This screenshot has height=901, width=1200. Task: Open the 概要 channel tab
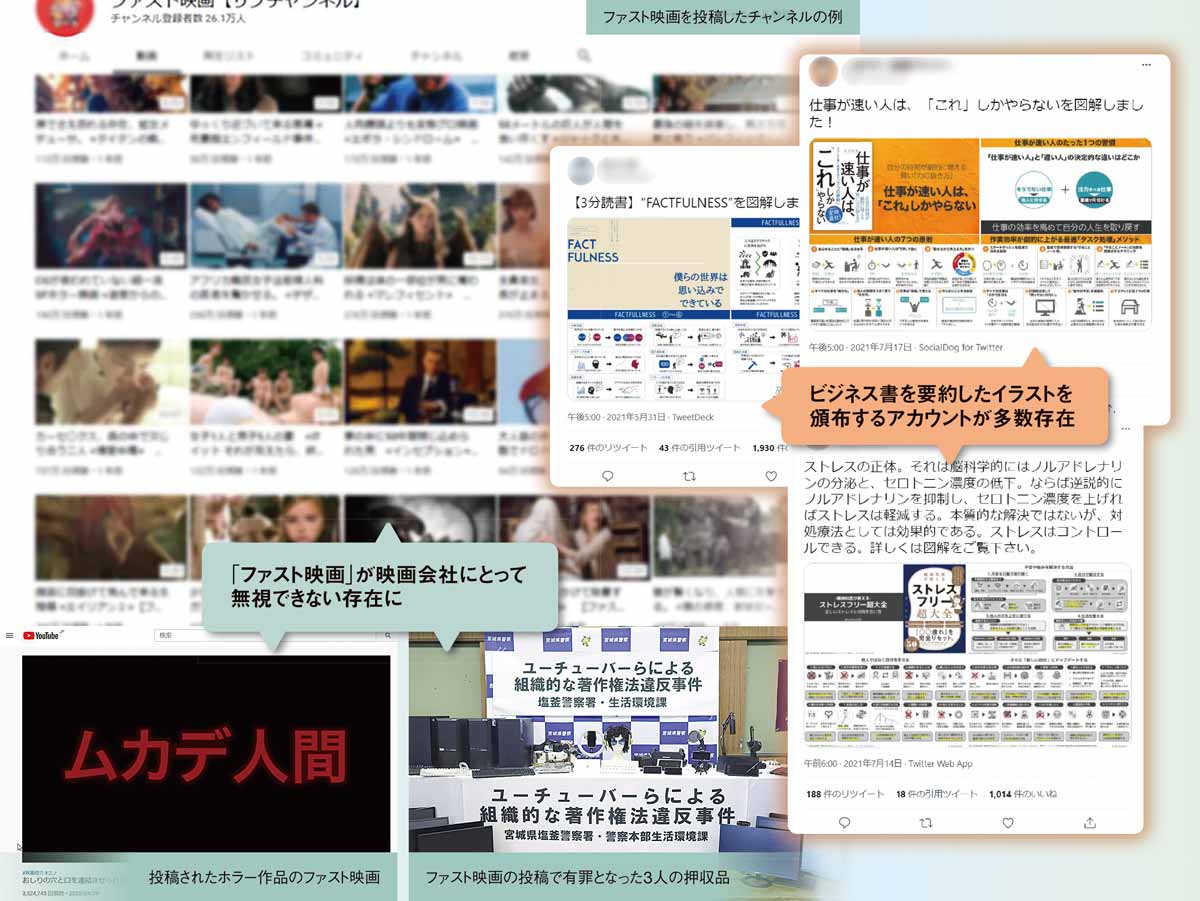(519, 56)
